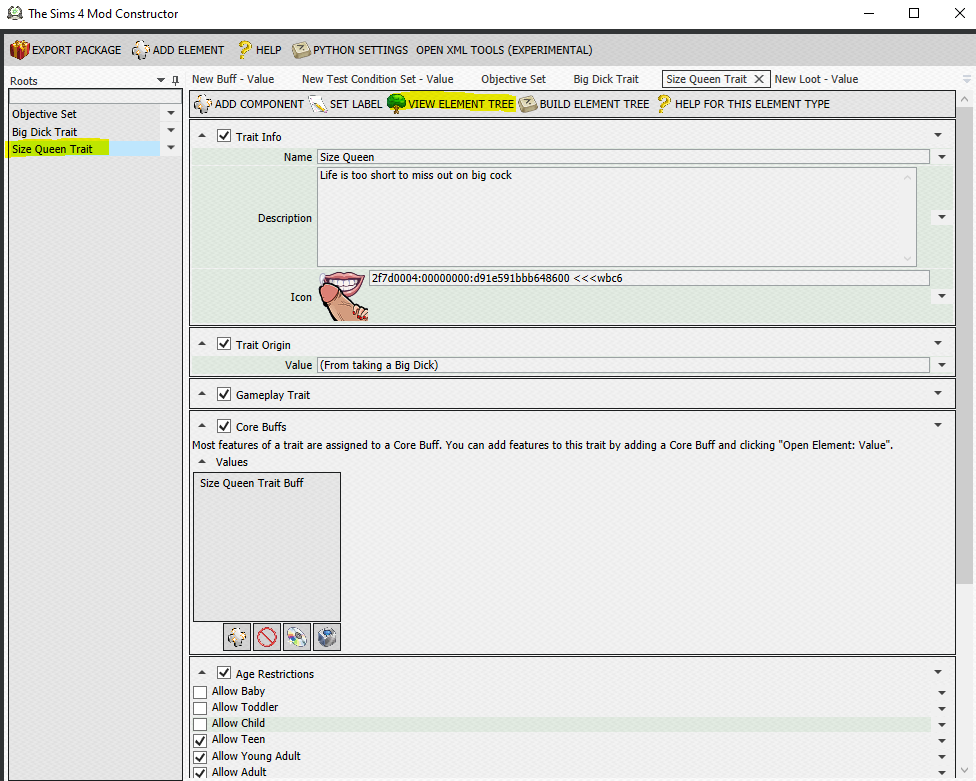Viewport: 976px width, 781px height.
Task: Toggle the Trait Info checkbox
Action: pos(224,136)
